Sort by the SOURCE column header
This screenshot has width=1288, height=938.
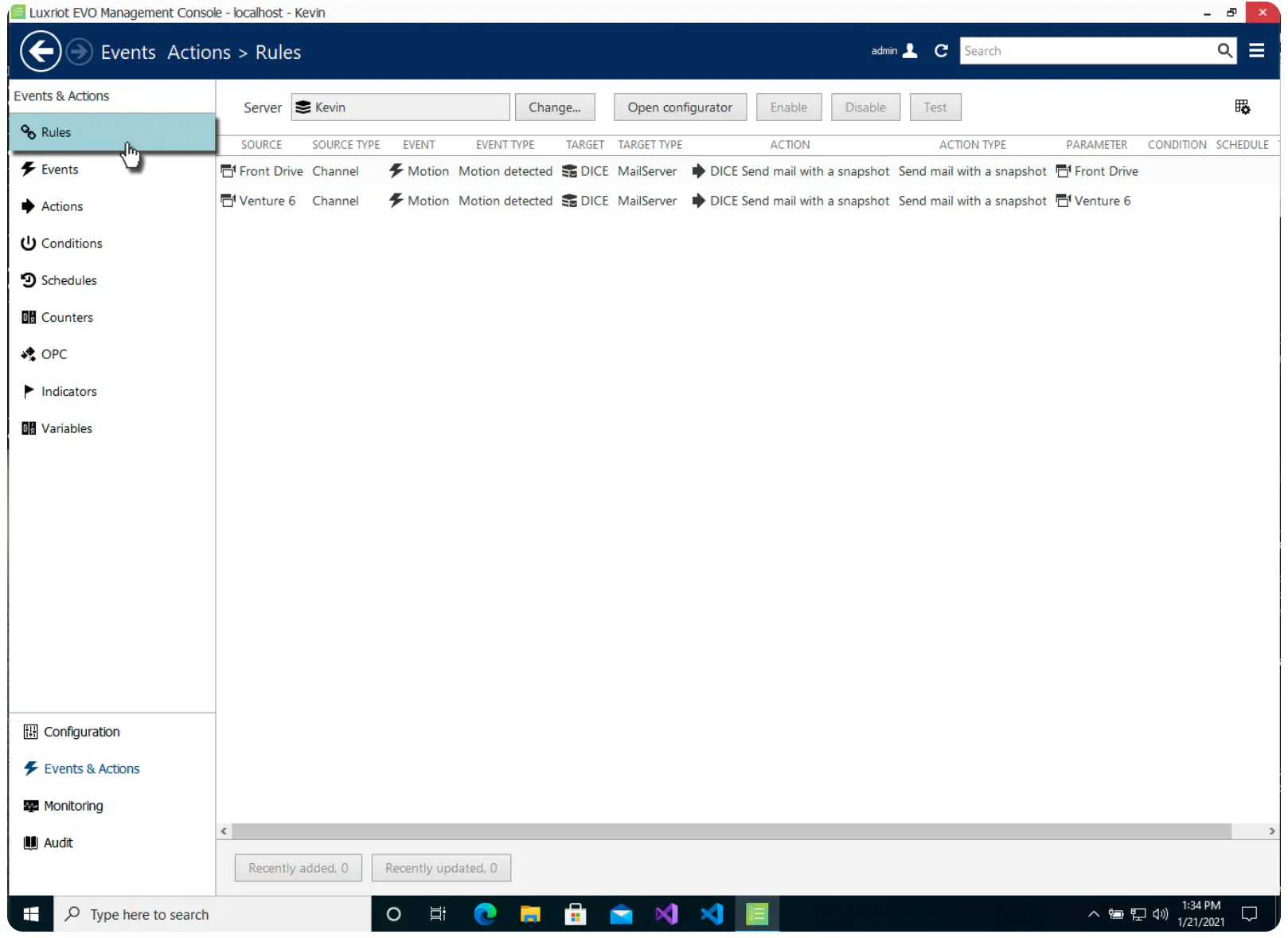click(261, 145)
